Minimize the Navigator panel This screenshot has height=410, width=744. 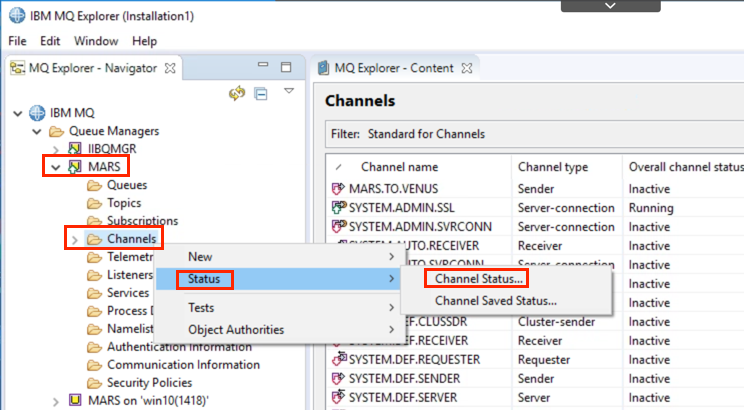[263, 65]
